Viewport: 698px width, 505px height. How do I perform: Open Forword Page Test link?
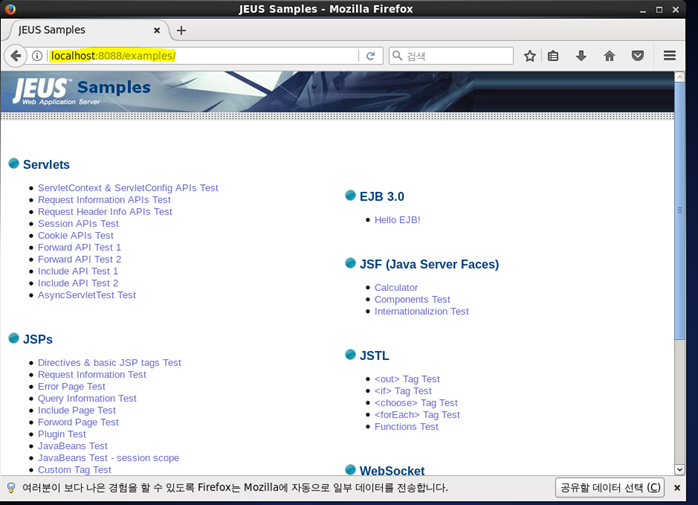[x=78, y=422]
